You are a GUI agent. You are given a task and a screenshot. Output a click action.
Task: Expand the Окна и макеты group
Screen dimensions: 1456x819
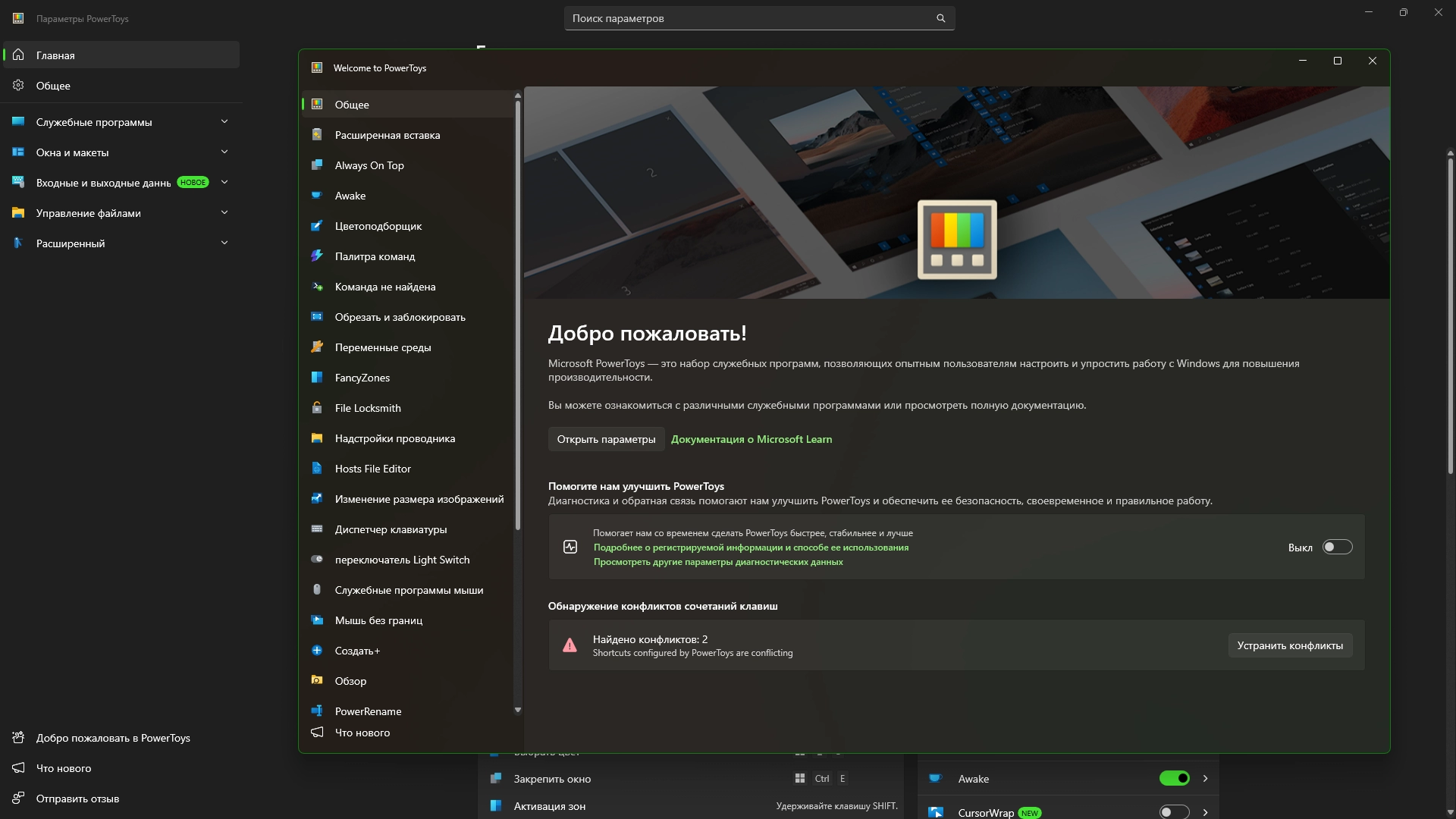click(x=224, y=152)
